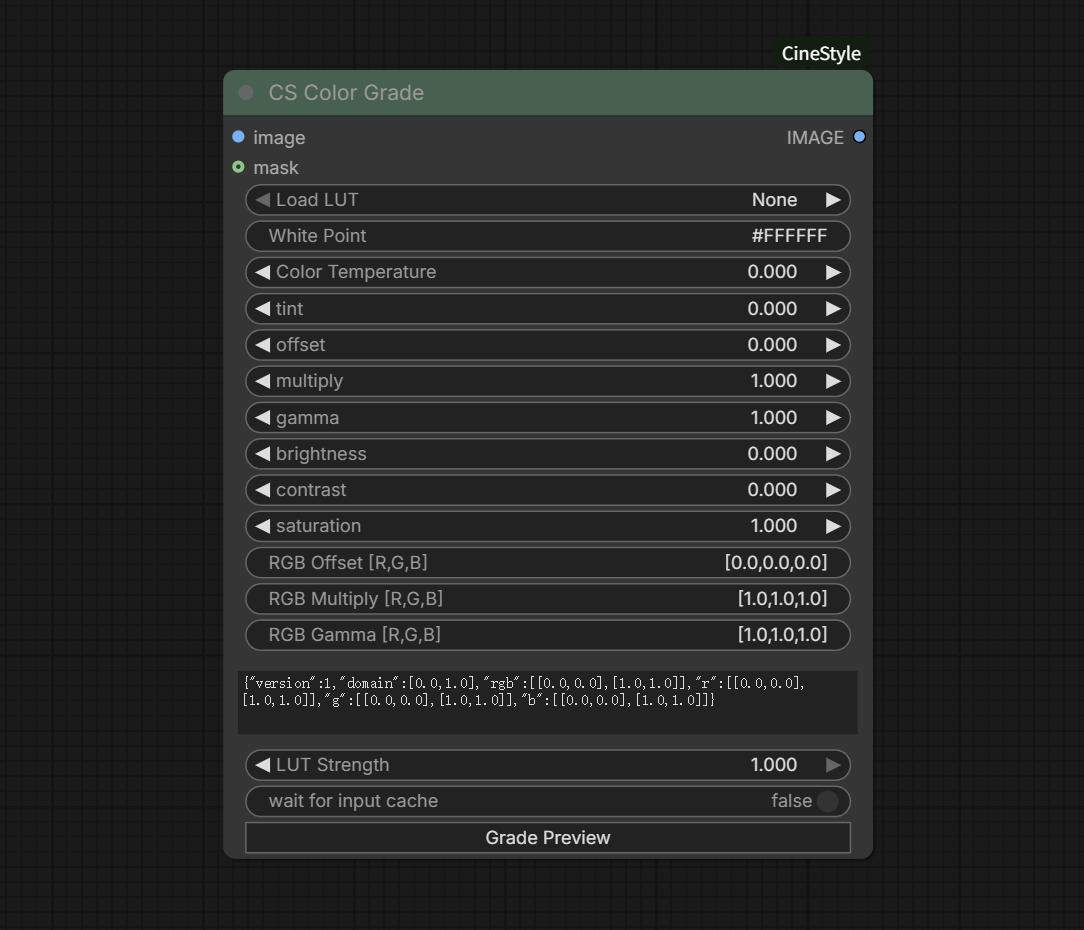The image size is (1084, 930).
Task: Click the CineStyle badge above the node
Action: point(821,53)
